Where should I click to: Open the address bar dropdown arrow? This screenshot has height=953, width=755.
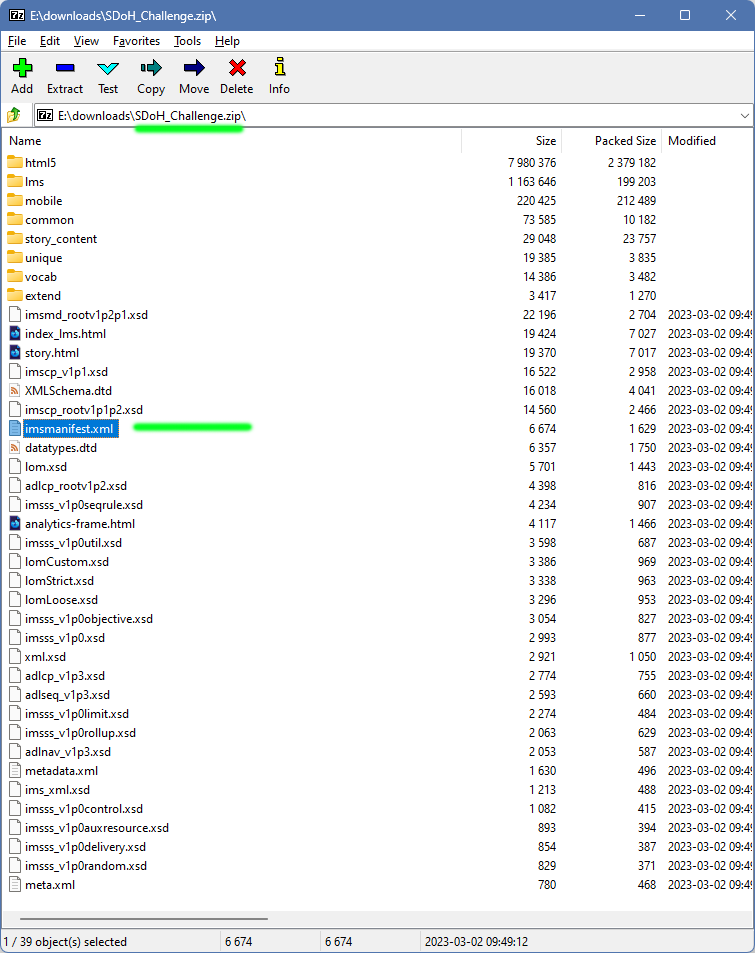point(745,115)
